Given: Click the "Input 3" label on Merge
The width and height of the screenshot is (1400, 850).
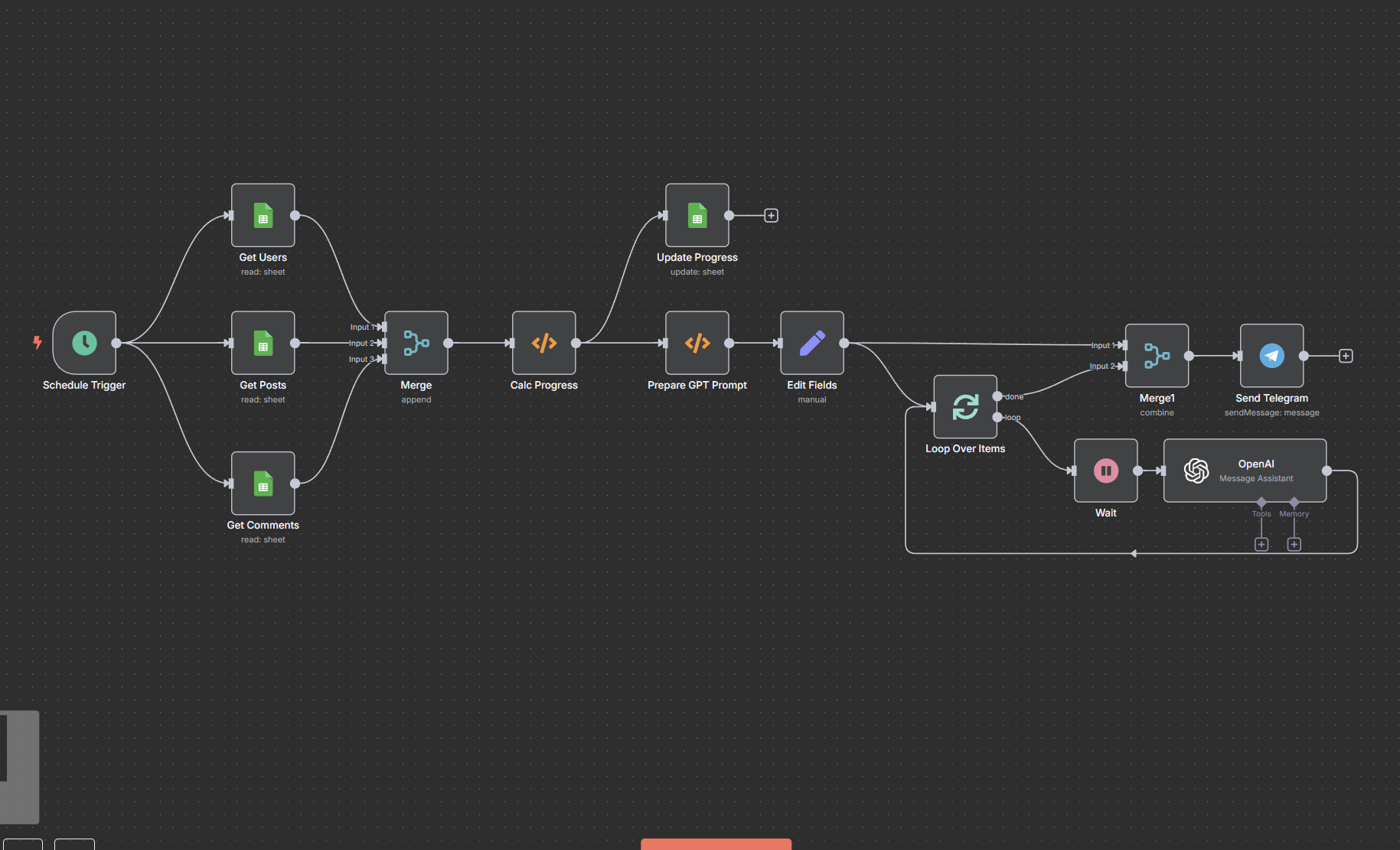Looking at the screenshot, I should click(x=362, y=360).
